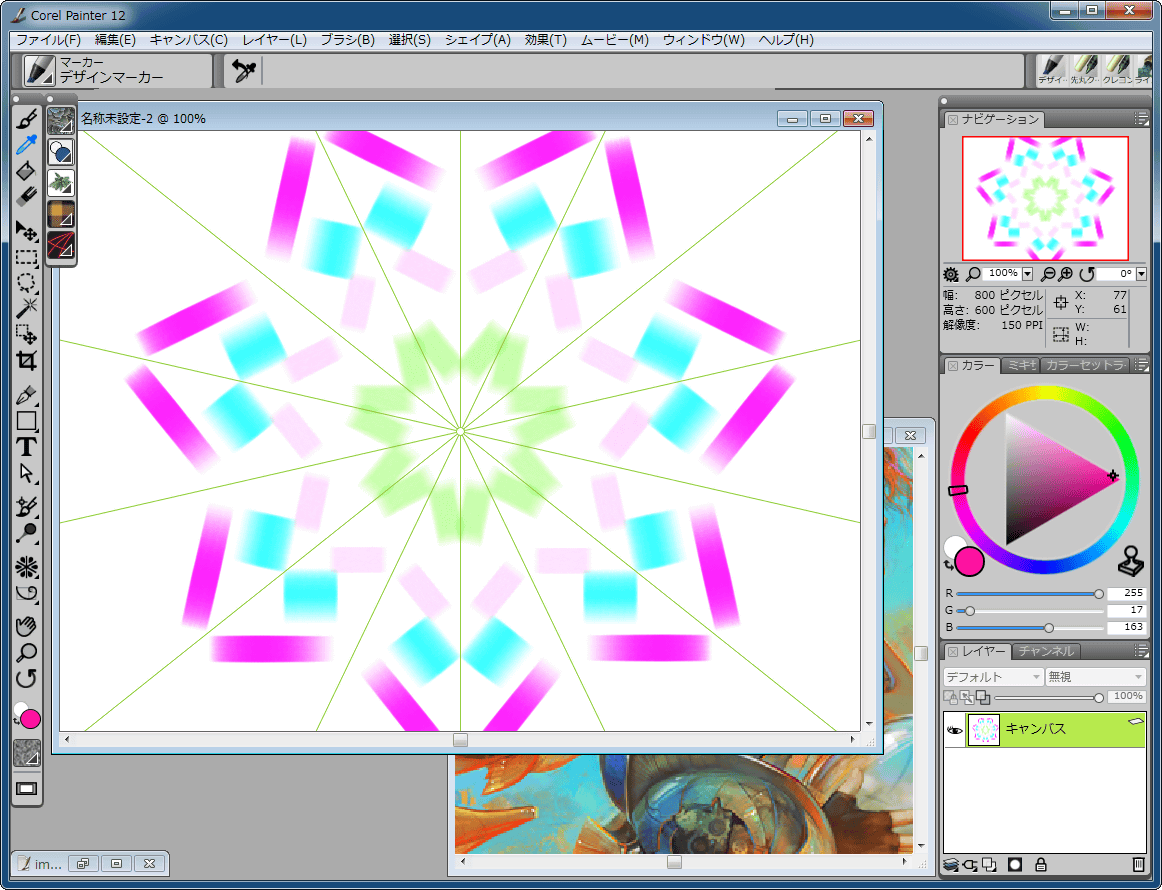Open the ブラシ(B) menu
This screenshot has width=1162, height=890.
(348, 40)
